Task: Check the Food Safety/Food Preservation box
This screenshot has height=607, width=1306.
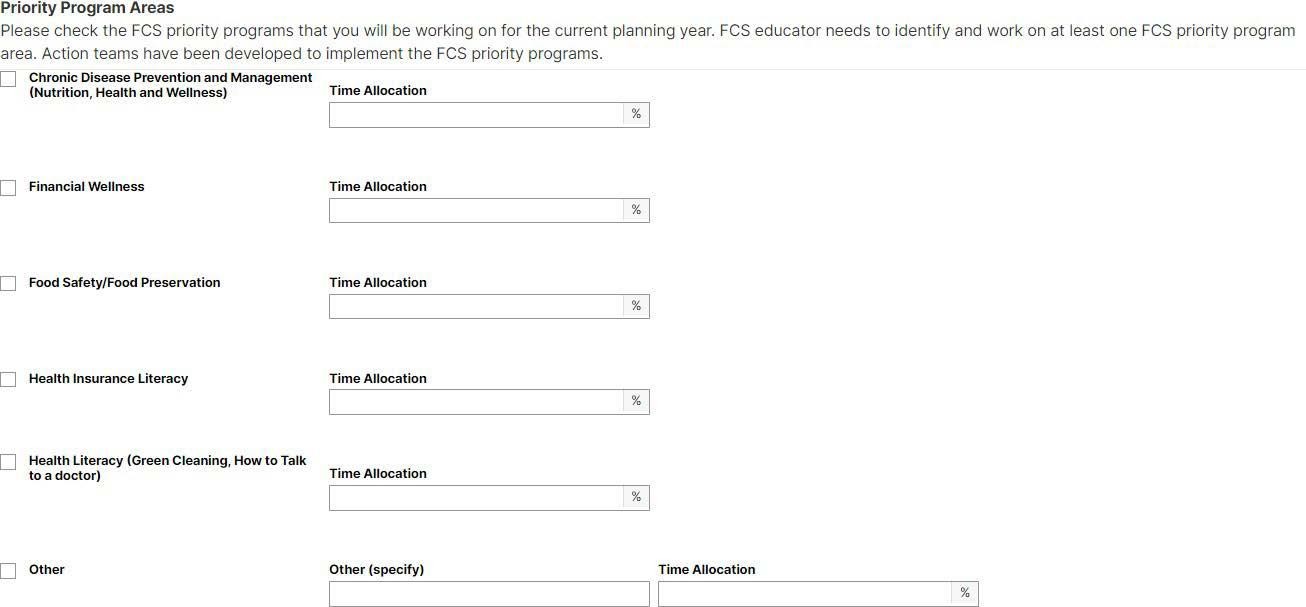Action: [x=9, y=283]
